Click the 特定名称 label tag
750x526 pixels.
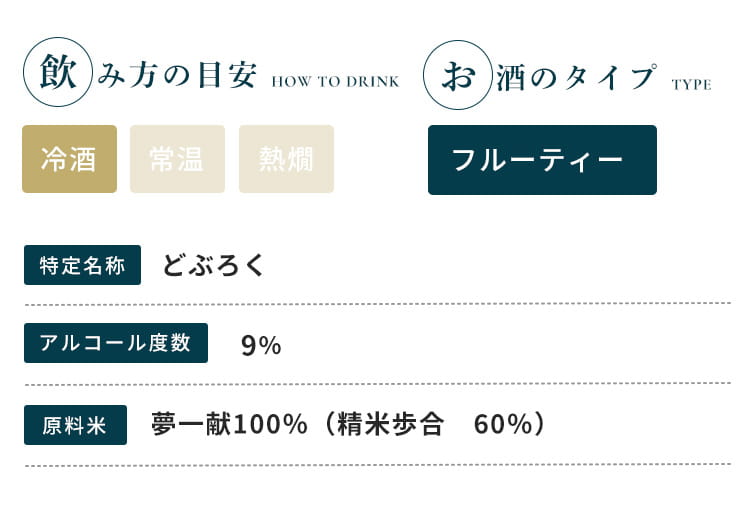(x=82, y=265)
